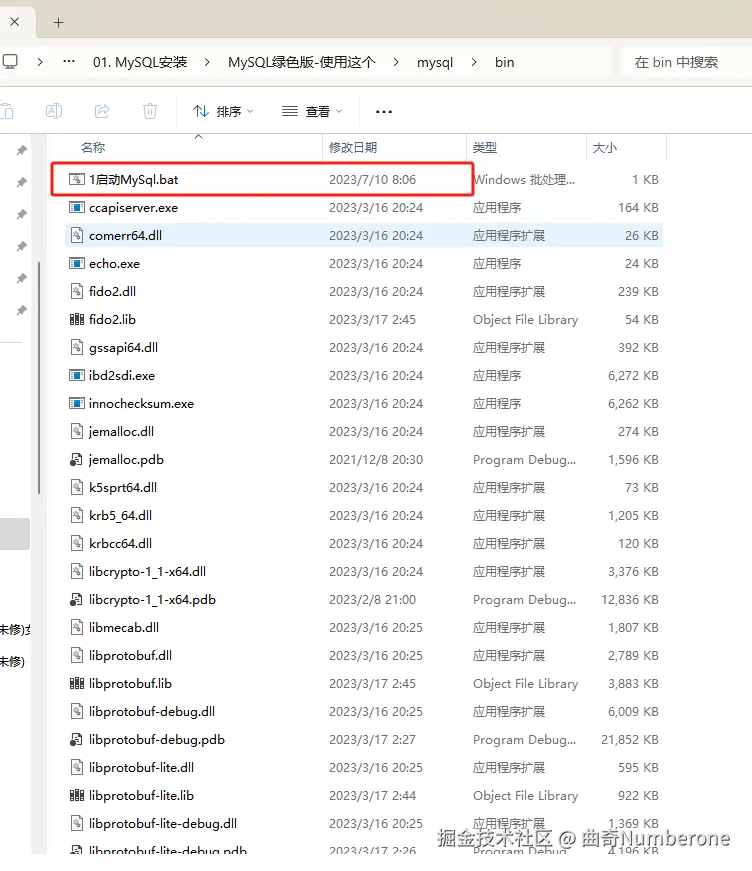Click the Paste clipboard icon in toolbar
Viewport: 752px width, 871px height.
tap(7, 111)
